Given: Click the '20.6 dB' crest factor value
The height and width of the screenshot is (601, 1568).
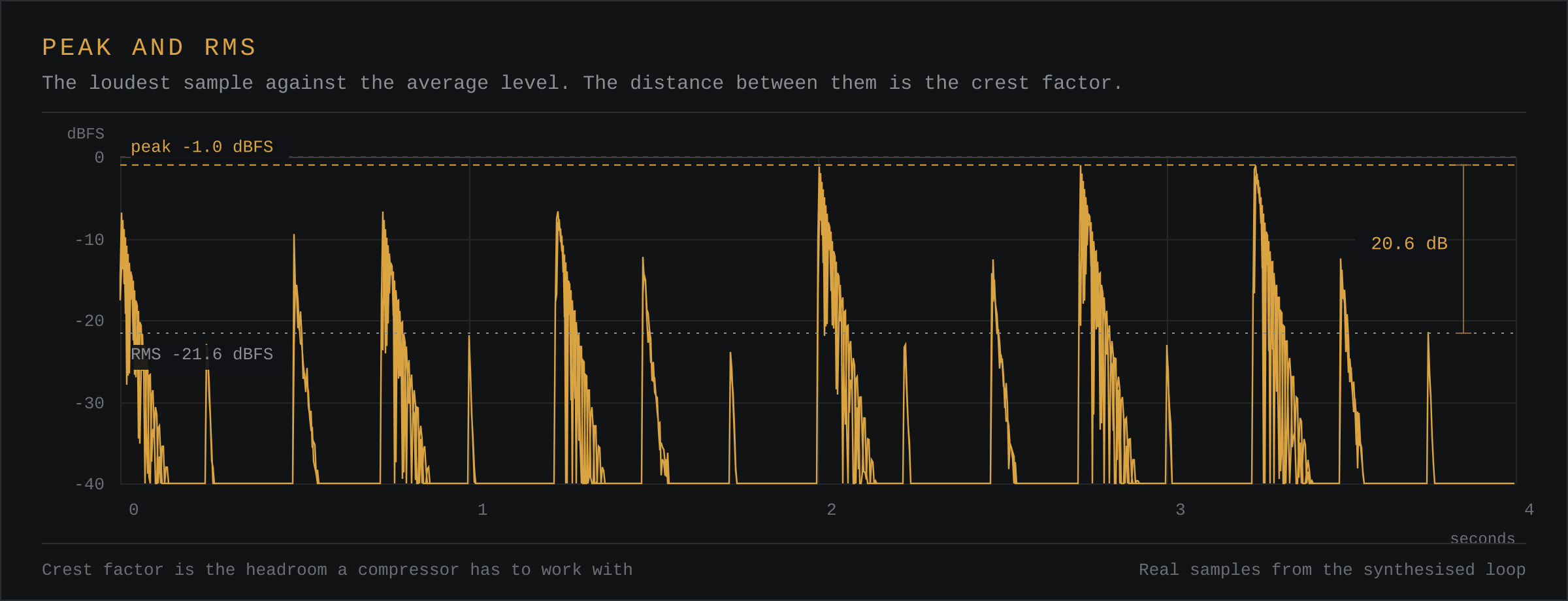Looking at the screenshot, I should 1409,244.
